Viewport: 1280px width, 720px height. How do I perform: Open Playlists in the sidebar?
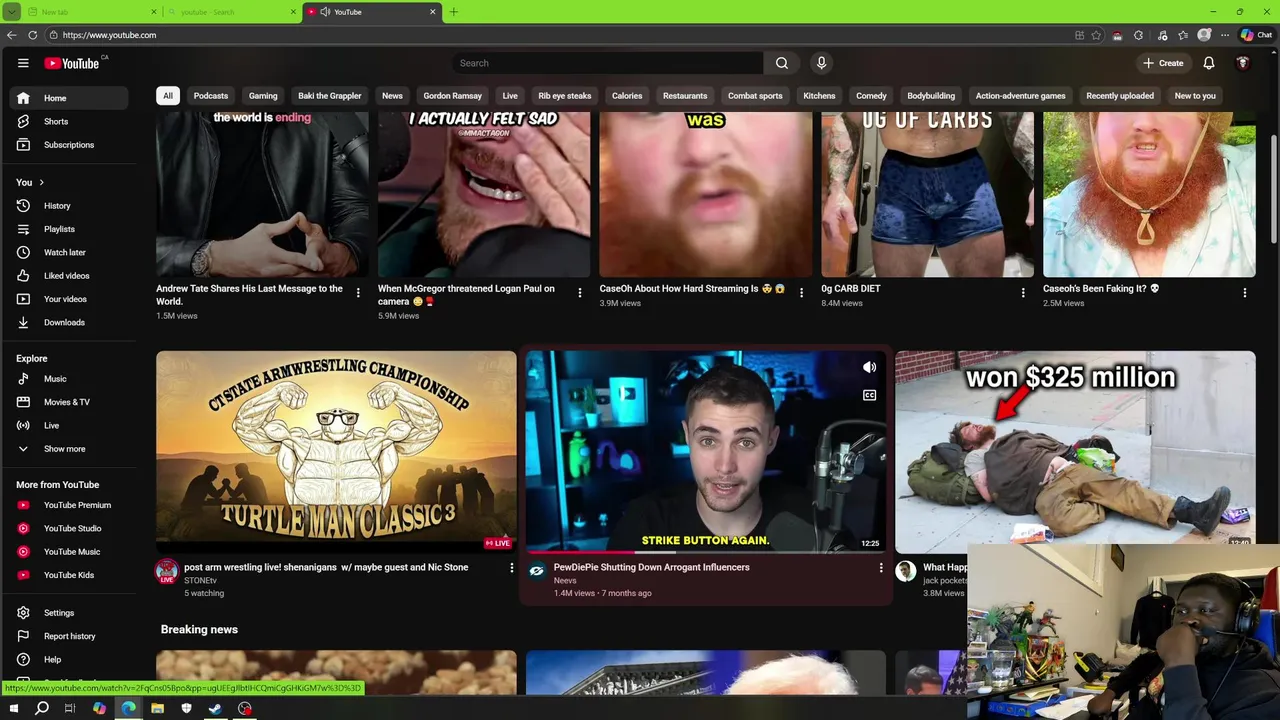pyautogui.click(x=69, y=229)
